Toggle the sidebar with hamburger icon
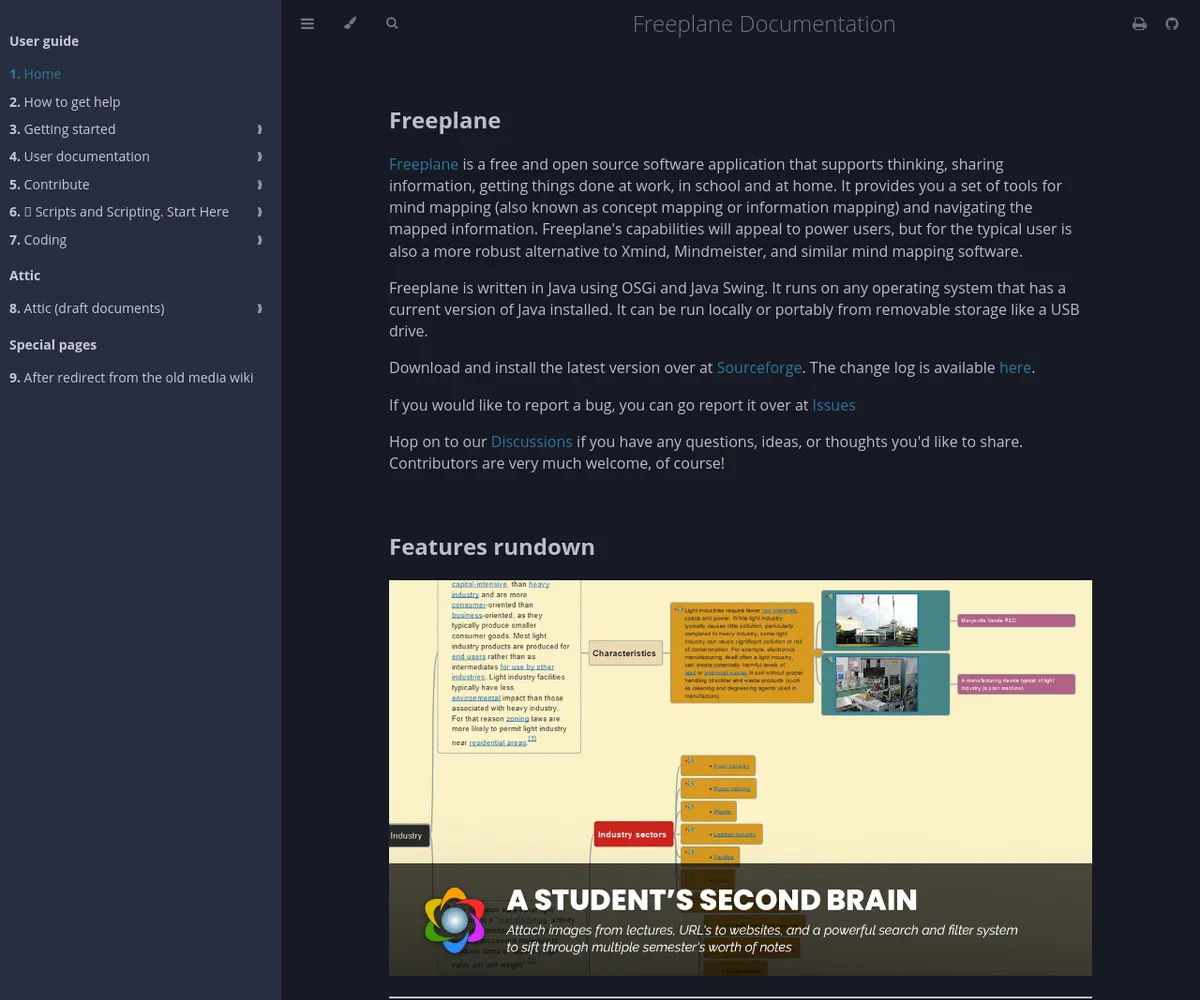Image resolution: width=1200 pixels, height=1000 pixels. click(x=307, y=24)
